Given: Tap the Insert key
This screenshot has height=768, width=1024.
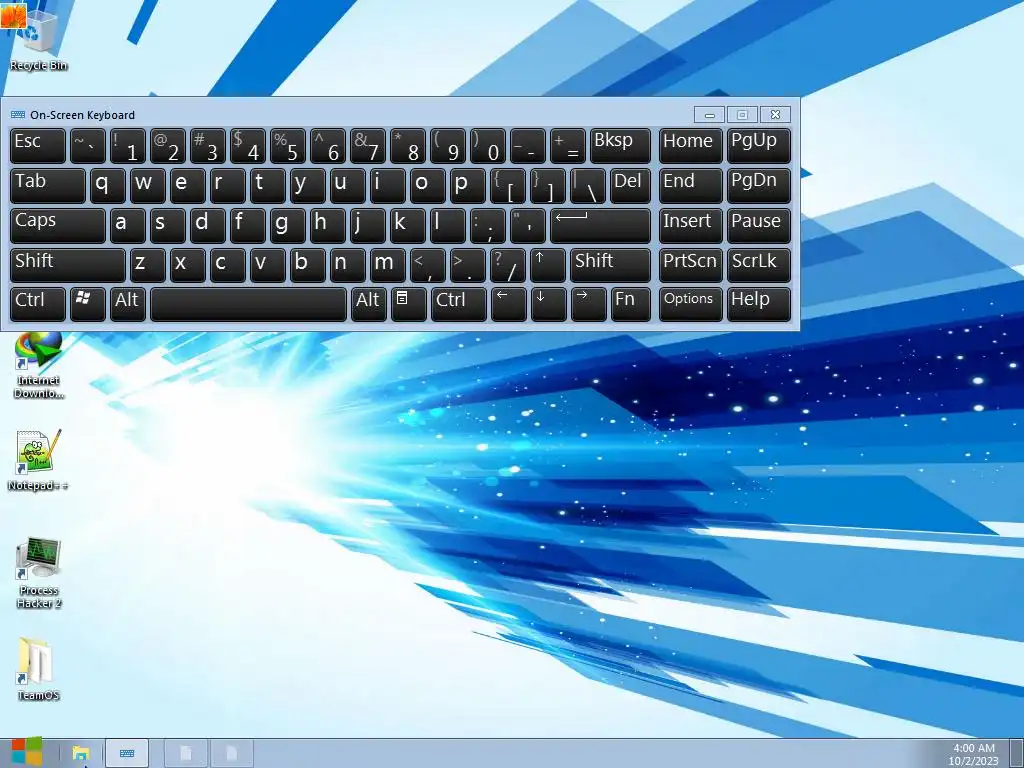Looking at the screenshot, I should point(690,225).
